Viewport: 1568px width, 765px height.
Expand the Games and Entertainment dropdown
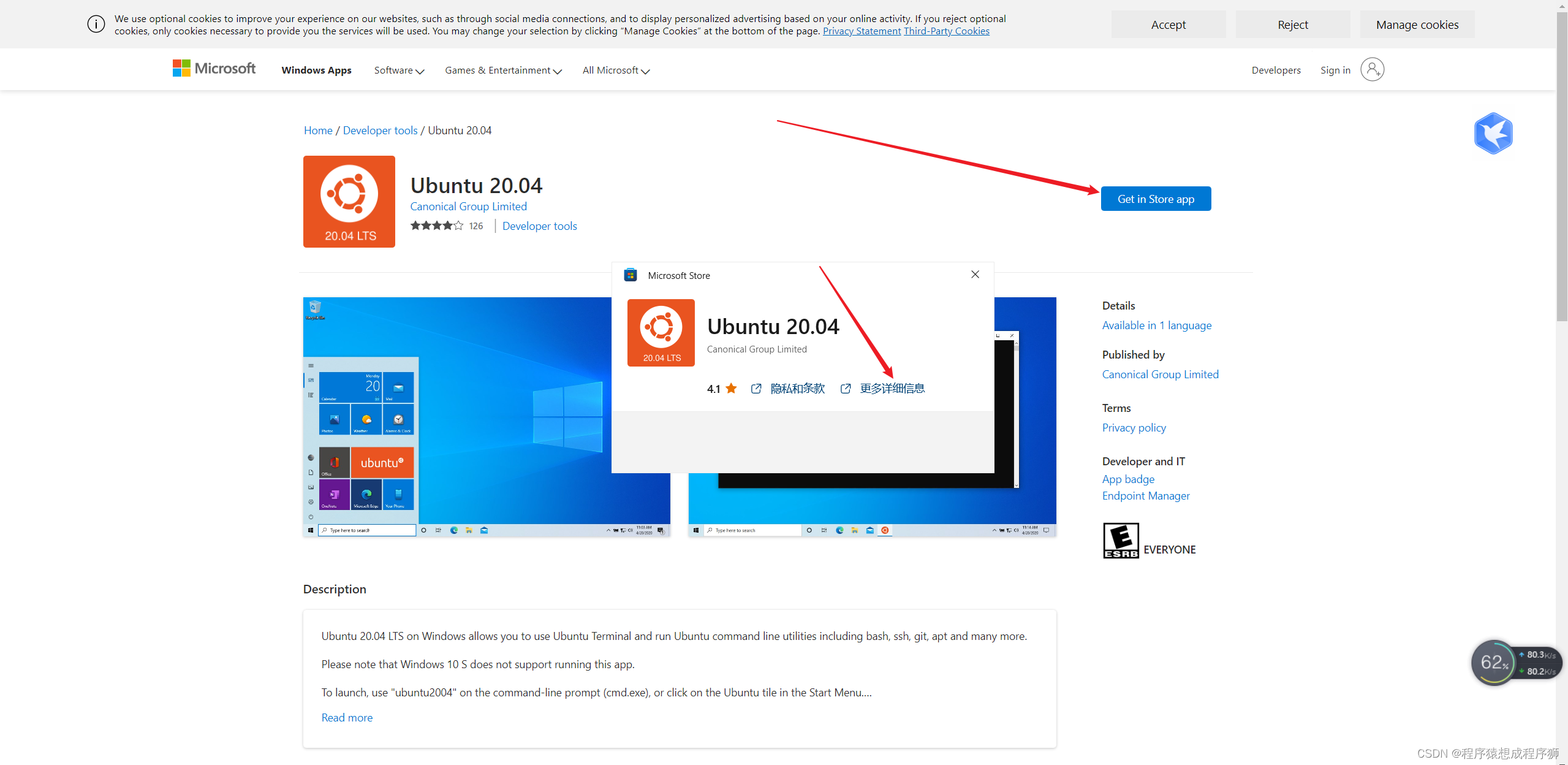tap(503, 70)
